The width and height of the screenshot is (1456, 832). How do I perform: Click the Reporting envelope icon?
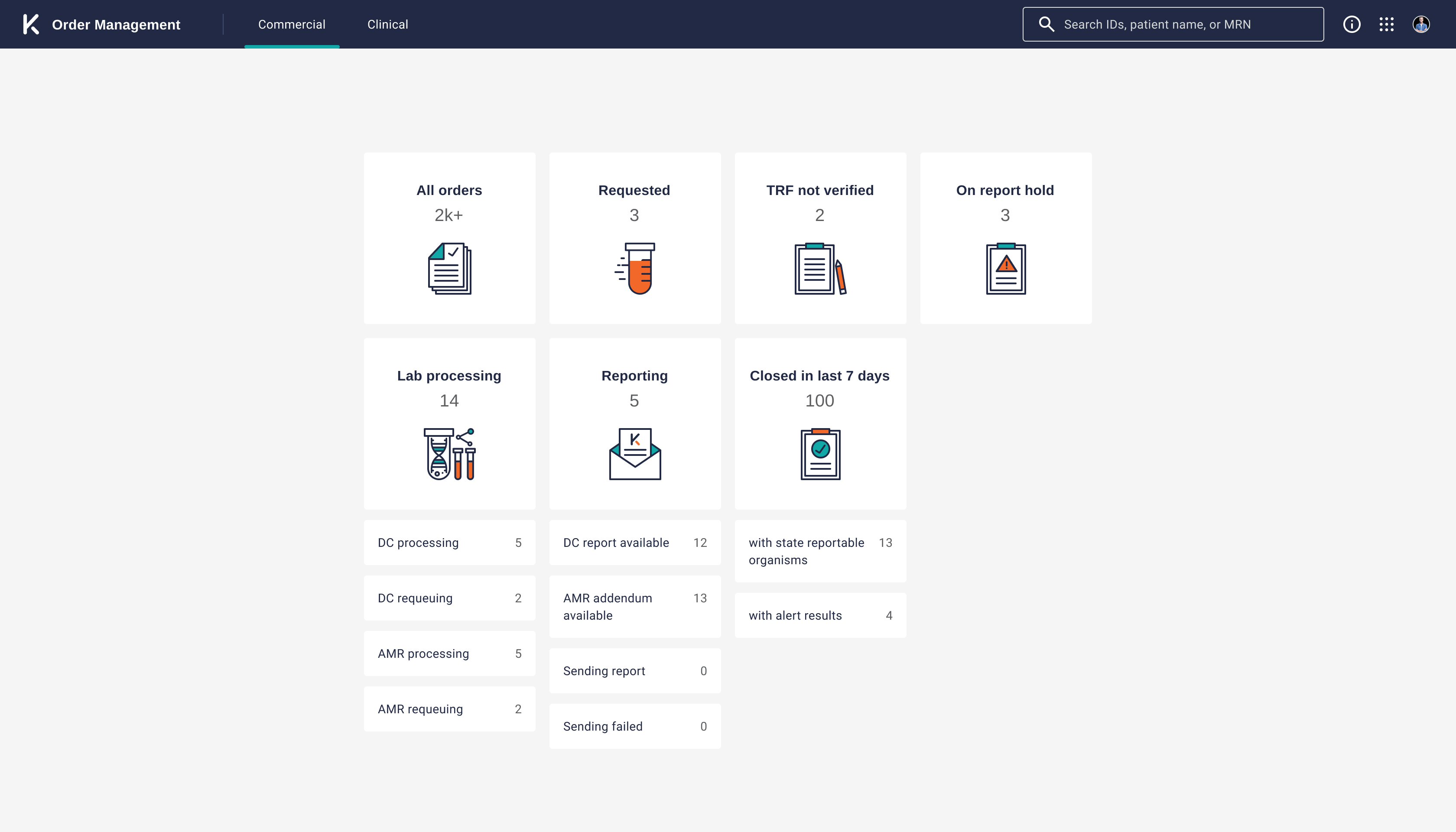(x=635, y=454)
